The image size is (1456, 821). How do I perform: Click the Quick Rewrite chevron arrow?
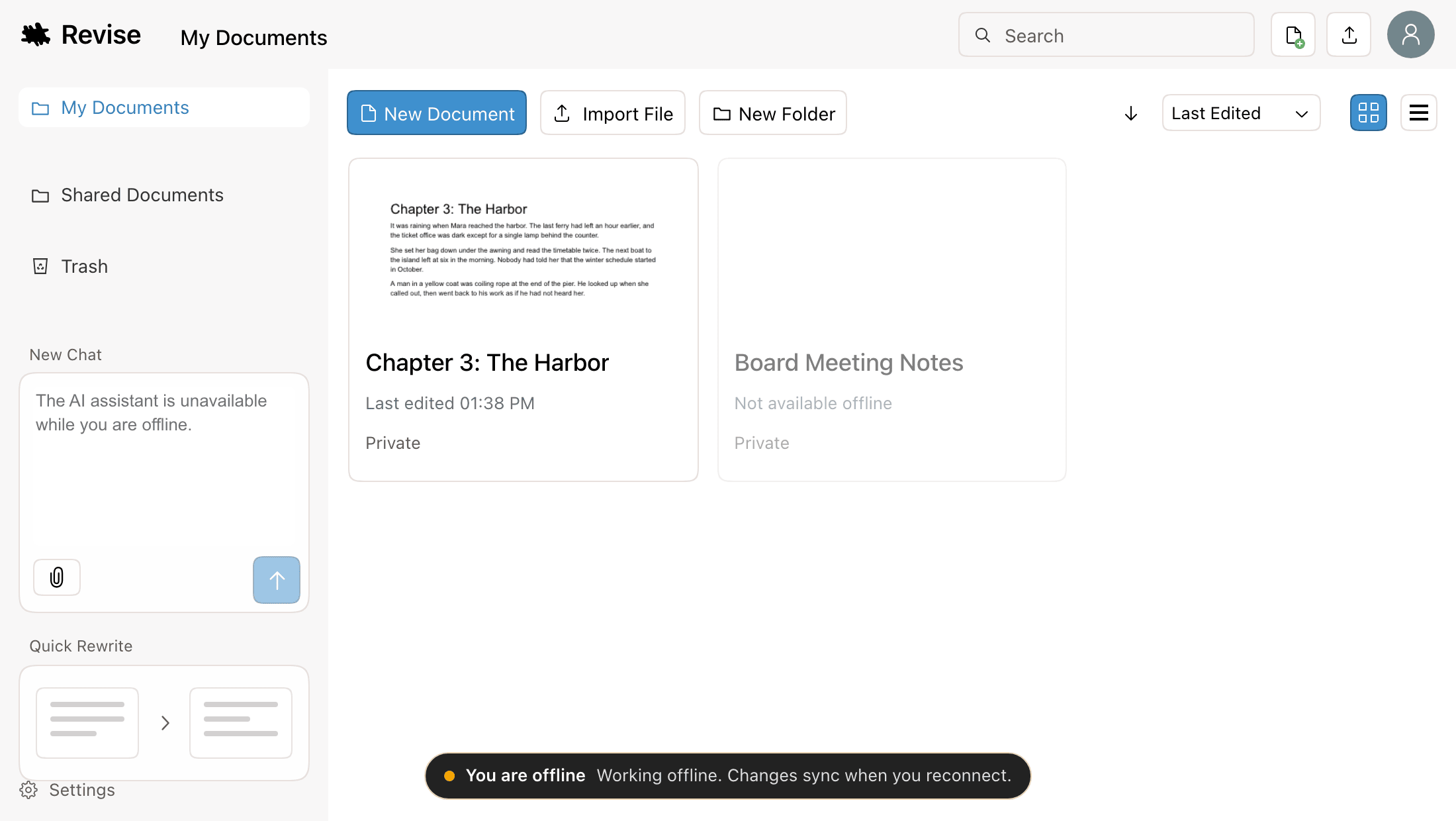[x=165, y=723]
